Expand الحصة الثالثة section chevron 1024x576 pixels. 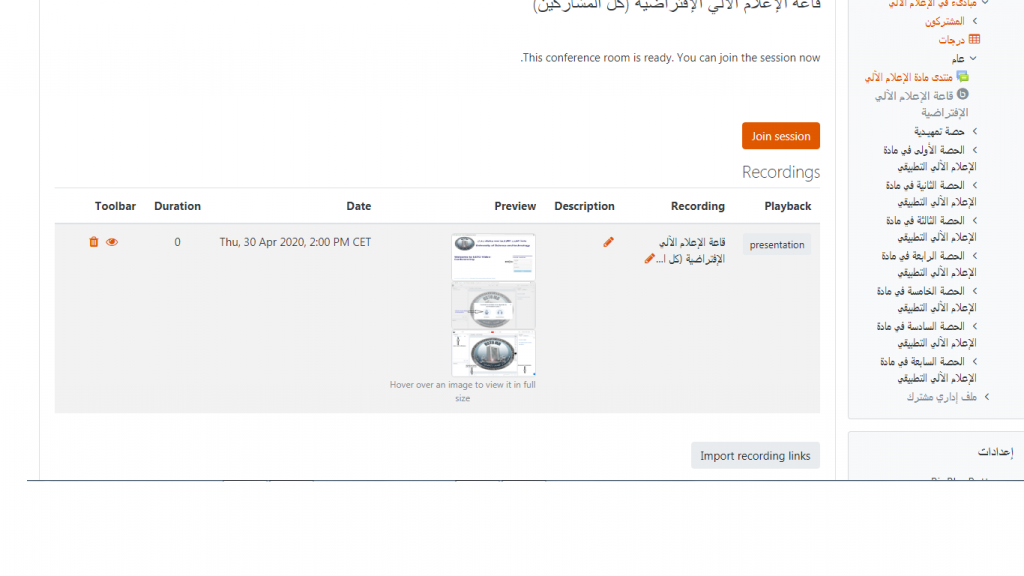point(975,220)
